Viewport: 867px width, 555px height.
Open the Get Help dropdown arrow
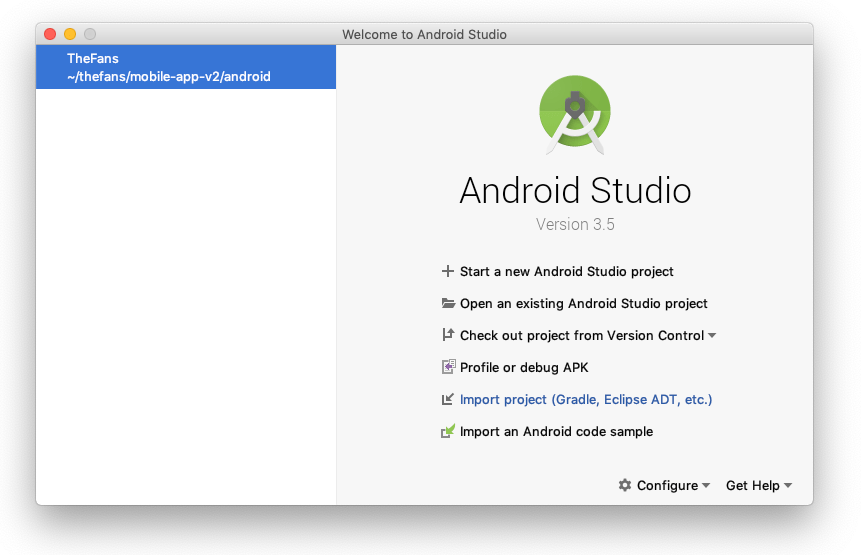click(788, 485)
